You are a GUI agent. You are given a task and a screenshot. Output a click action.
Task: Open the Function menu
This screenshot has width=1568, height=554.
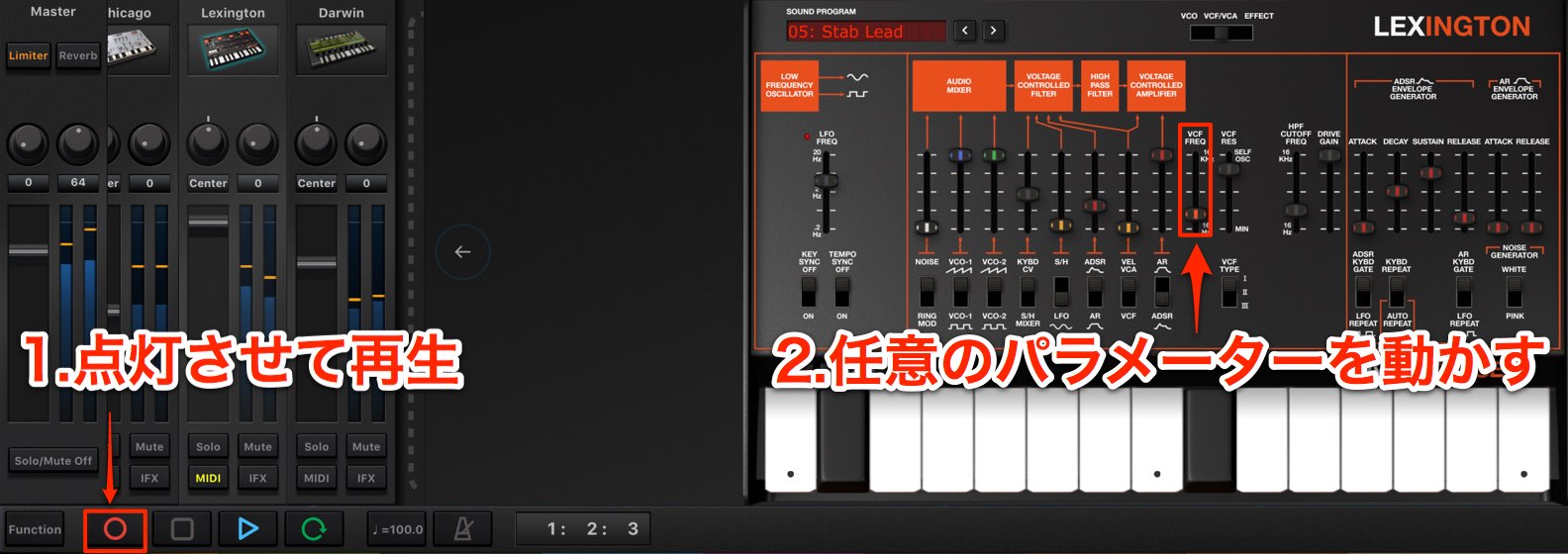click(35, 529)
